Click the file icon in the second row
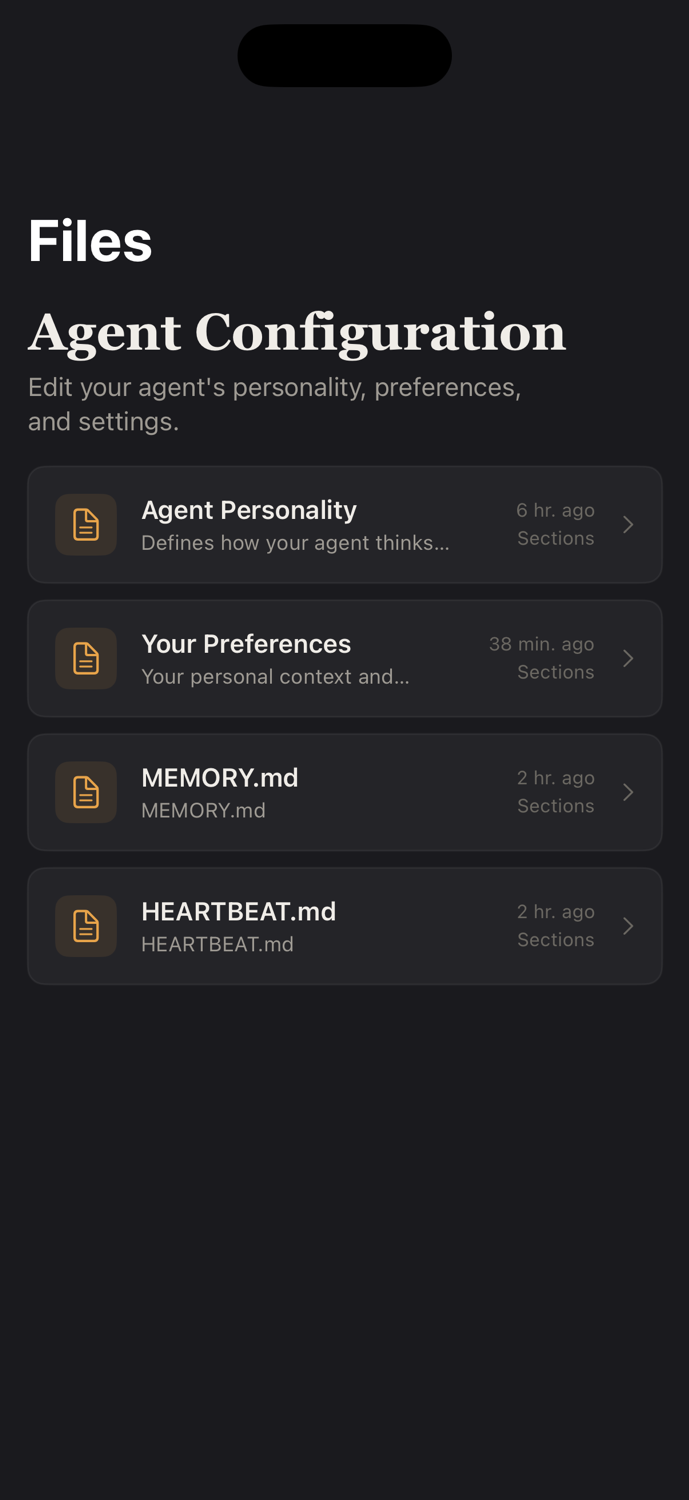Screen dimensions: 689x1500 tap(86, 658)
